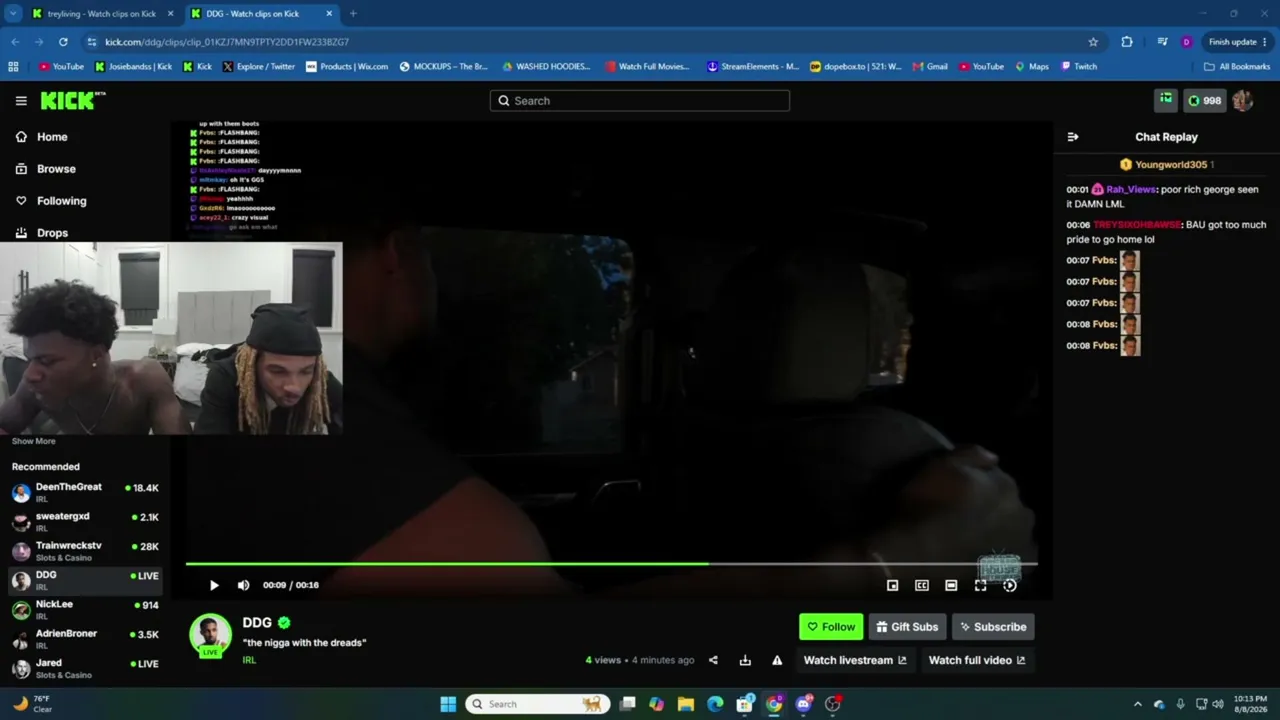Open AdrienBroner recommended channel

click(x=85, y=638)
